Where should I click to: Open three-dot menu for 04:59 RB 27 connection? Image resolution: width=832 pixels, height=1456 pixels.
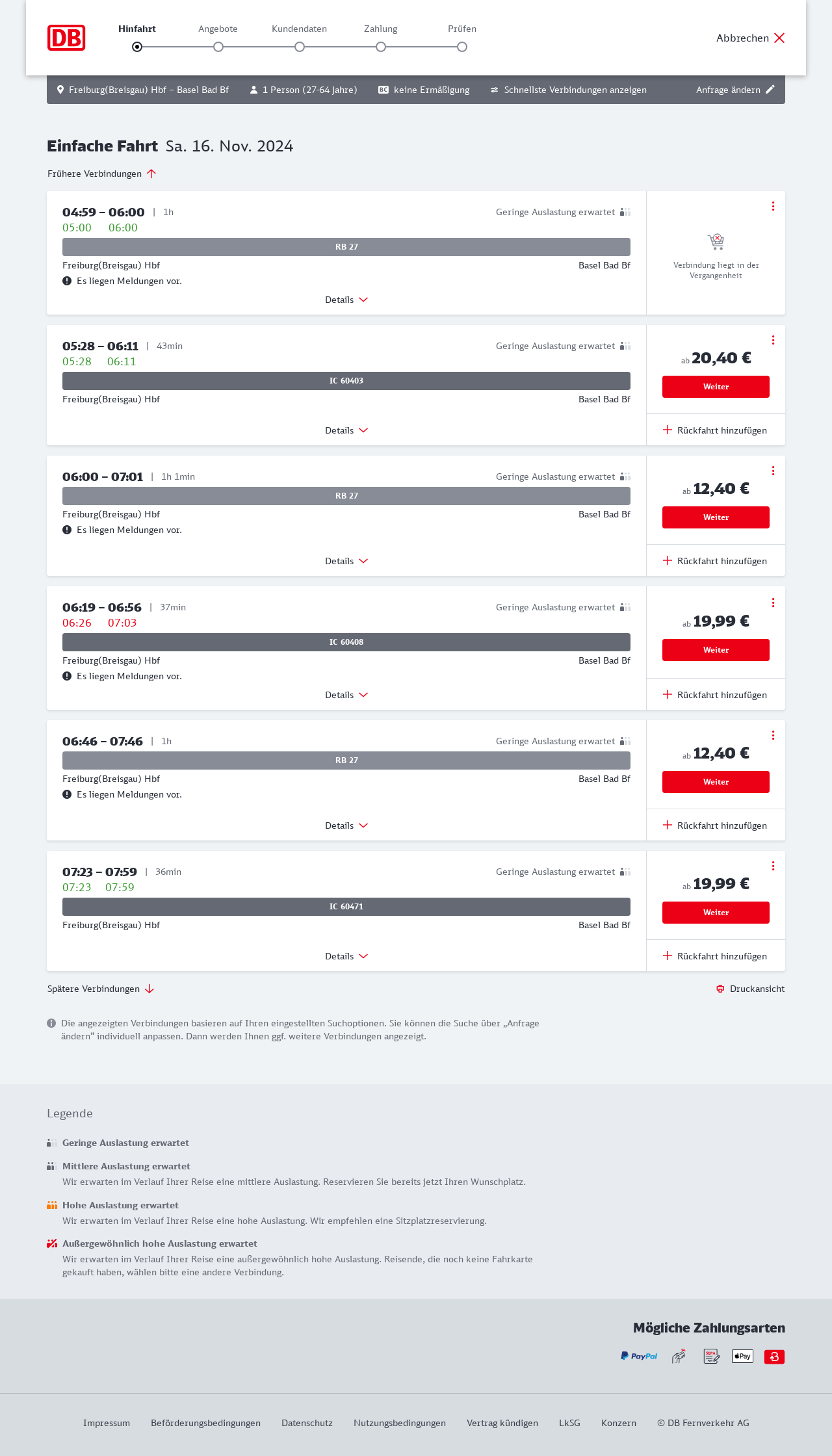pyautogui.click(x=773, y=206)
